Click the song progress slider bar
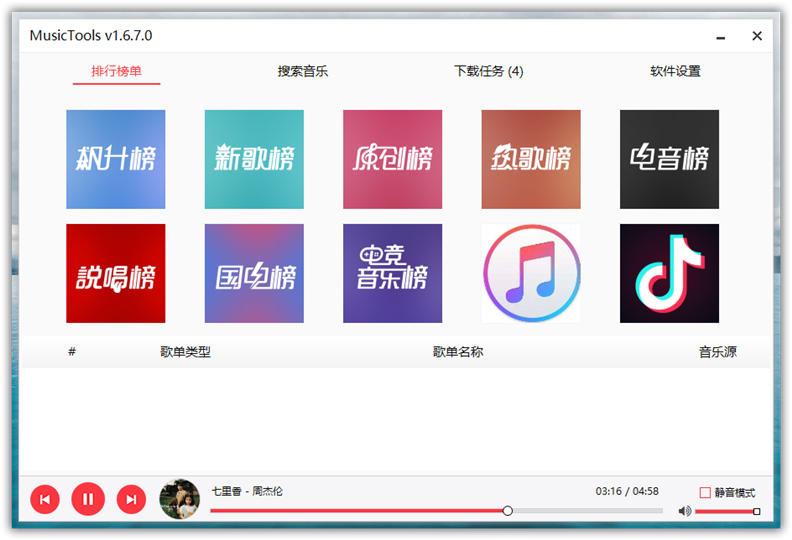Screen dimensions: 792x540 point(436,511)
